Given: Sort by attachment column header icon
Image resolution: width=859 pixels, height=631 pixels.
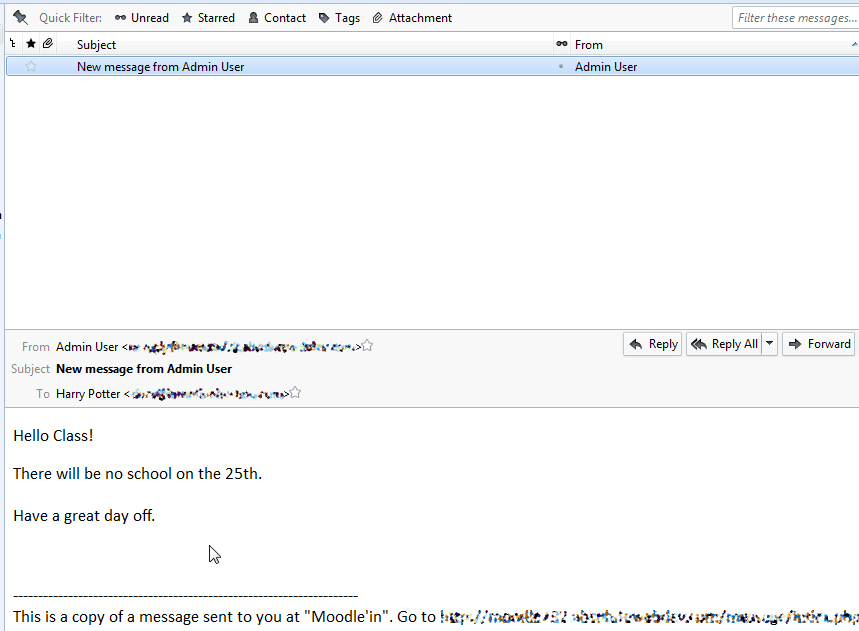Looking at the screenshot, I should click(x=48, y=44).
